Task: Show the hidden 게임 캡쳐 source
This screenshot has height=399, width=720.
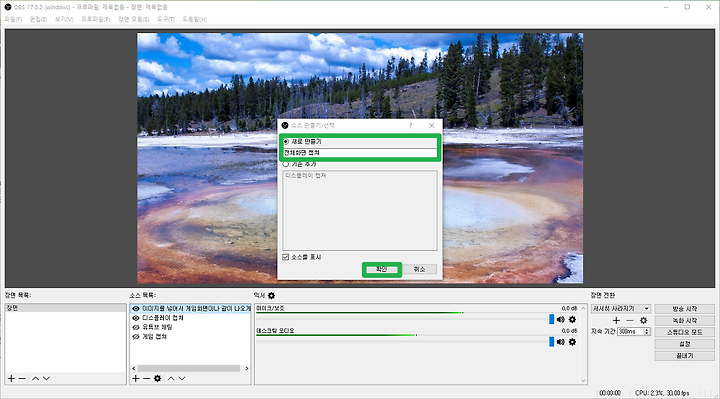Action: click(136, 337)
